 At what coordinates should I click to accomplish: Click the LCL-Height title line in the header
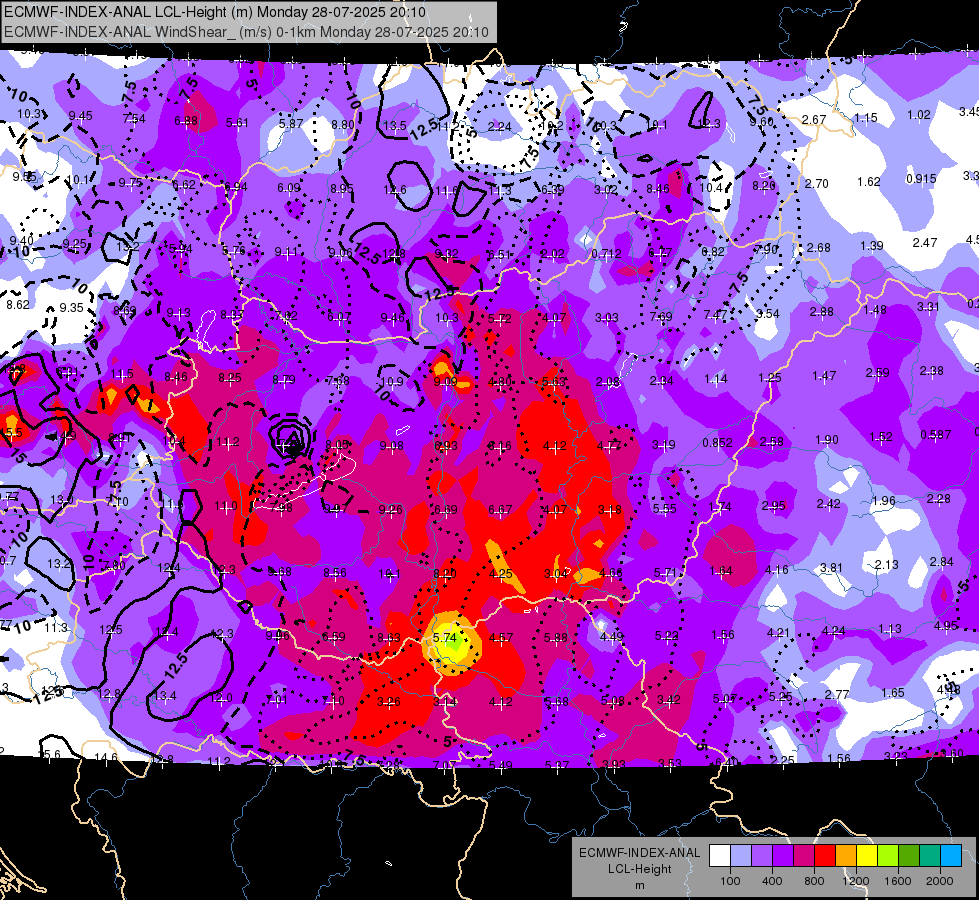[215, 12]
